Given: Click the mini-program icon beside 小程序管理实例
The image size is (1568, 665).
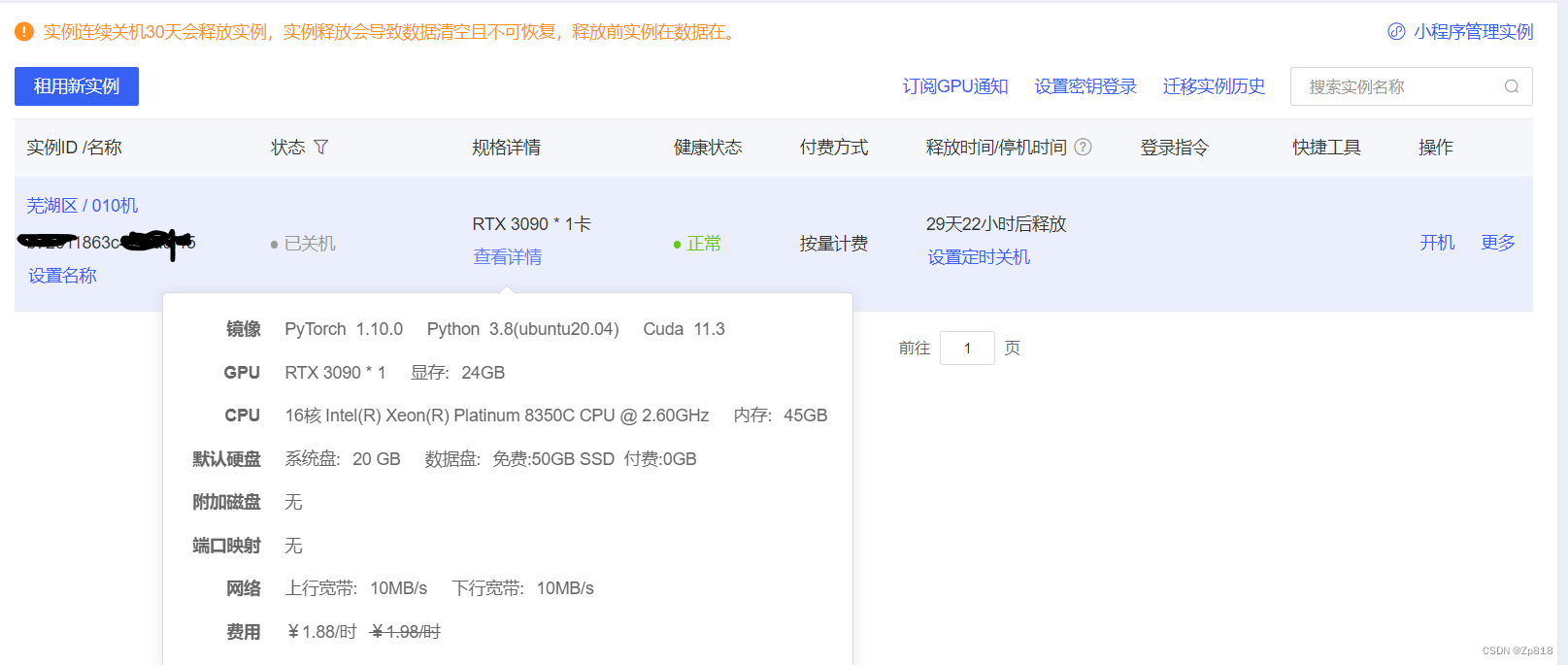Looking at the screenshot, I should pyautogui.click(x=1396, y=31).
